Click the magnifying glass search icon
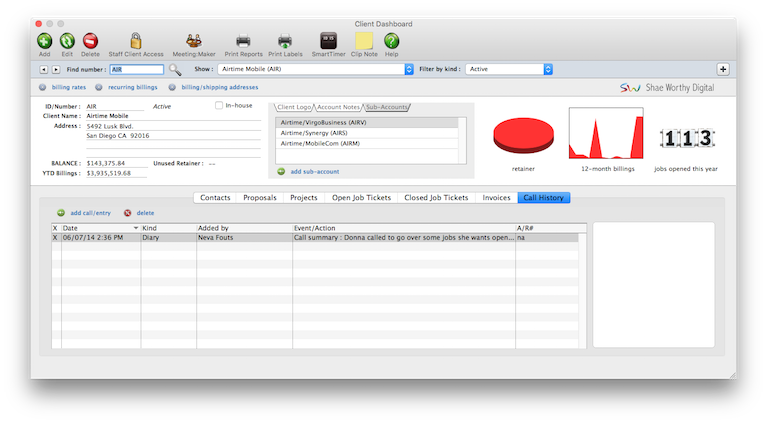767x423 pixels. point(175,70)
